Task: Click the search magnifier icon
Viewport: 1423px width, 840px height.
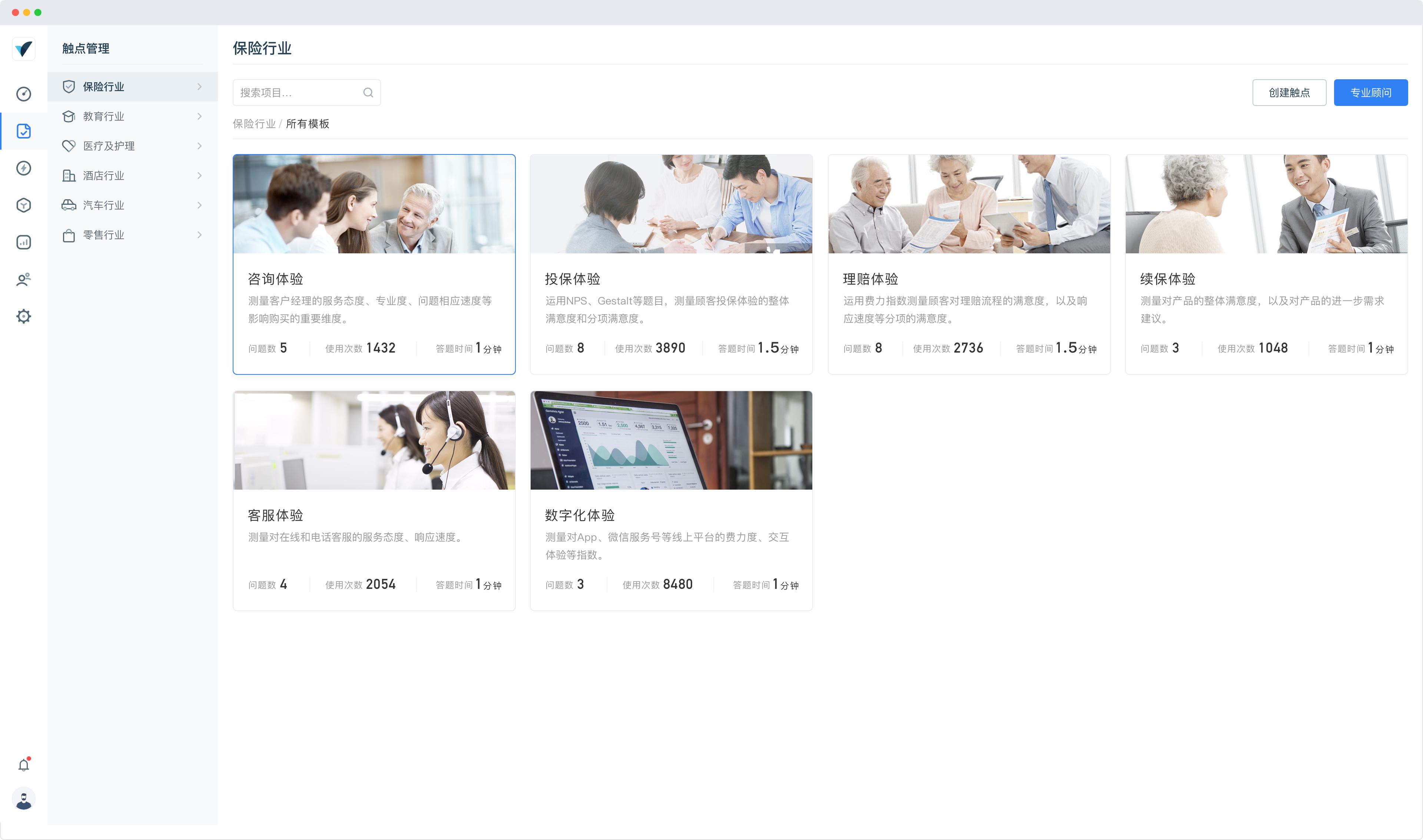Action: coord(368,93)
